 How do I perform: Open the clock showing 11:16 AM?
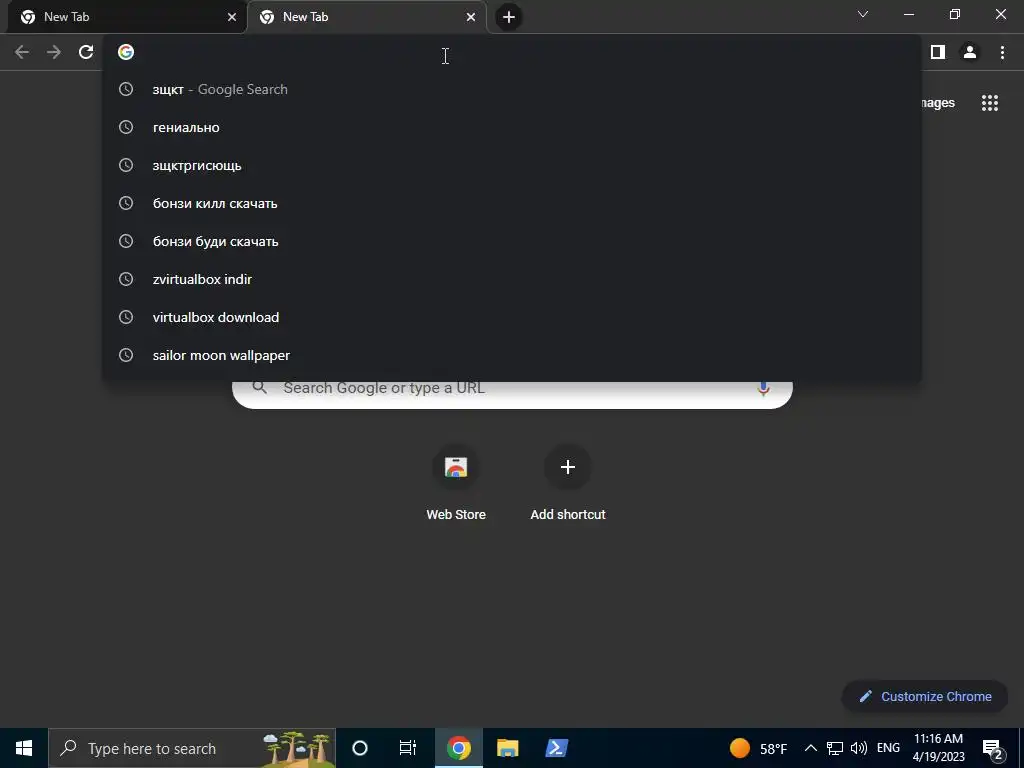938,748
